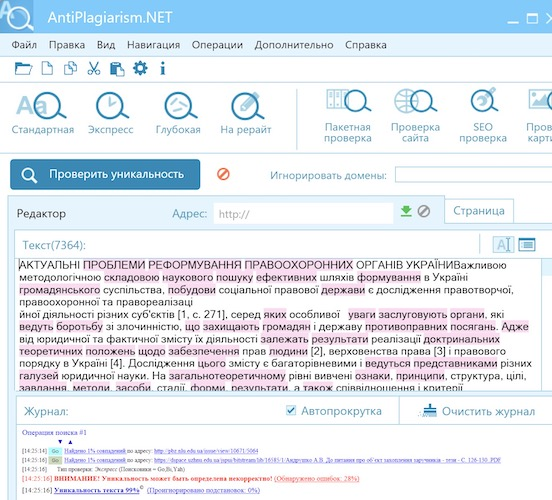Jump to previous result with up arrow
Image resolution: width=552 pixels, height=500 pixels.
[70, 442]
